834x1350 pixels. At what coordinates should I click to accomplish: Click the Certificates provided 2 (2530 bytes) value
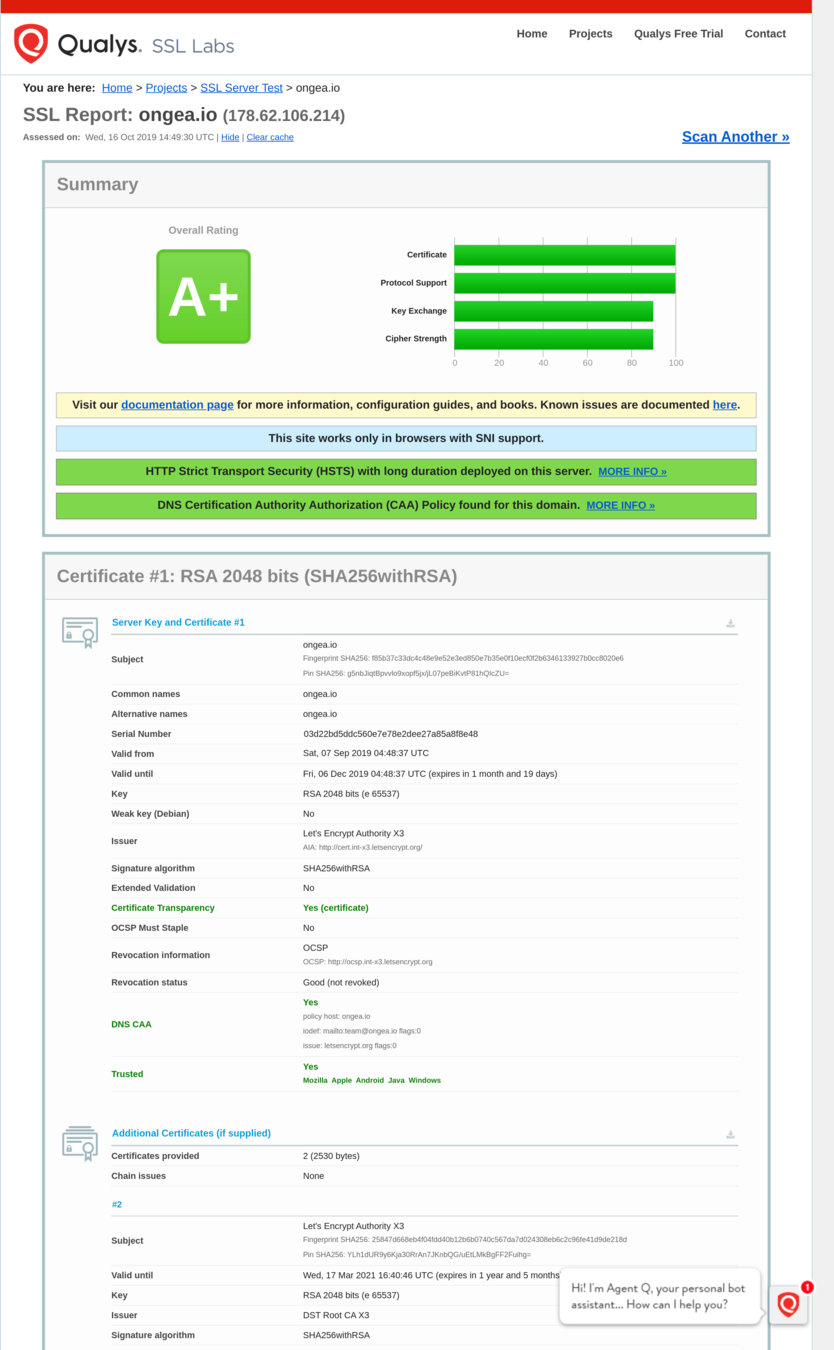[331, 1156]
